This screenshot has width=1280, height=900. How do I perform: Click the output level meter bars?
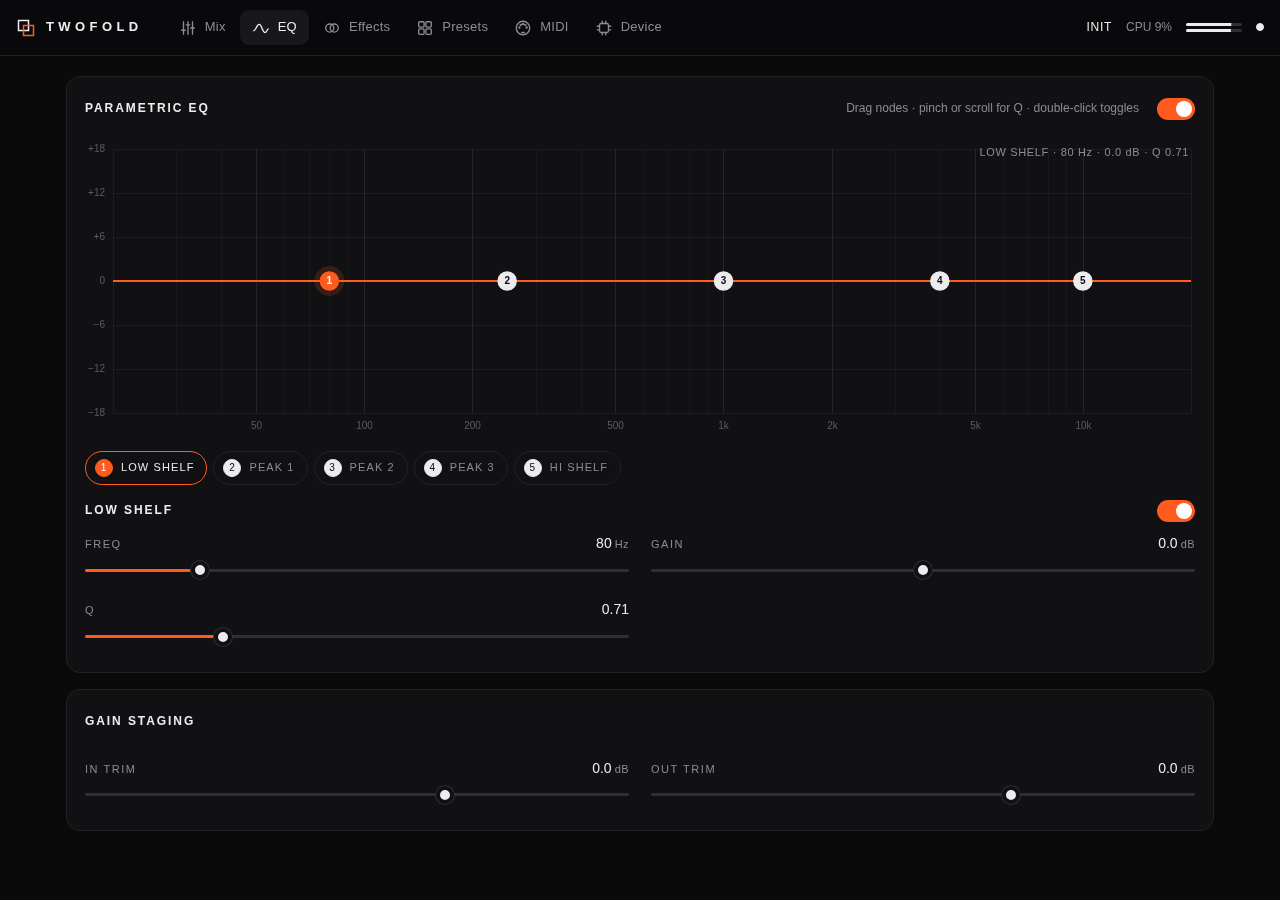coord(1214,27)
